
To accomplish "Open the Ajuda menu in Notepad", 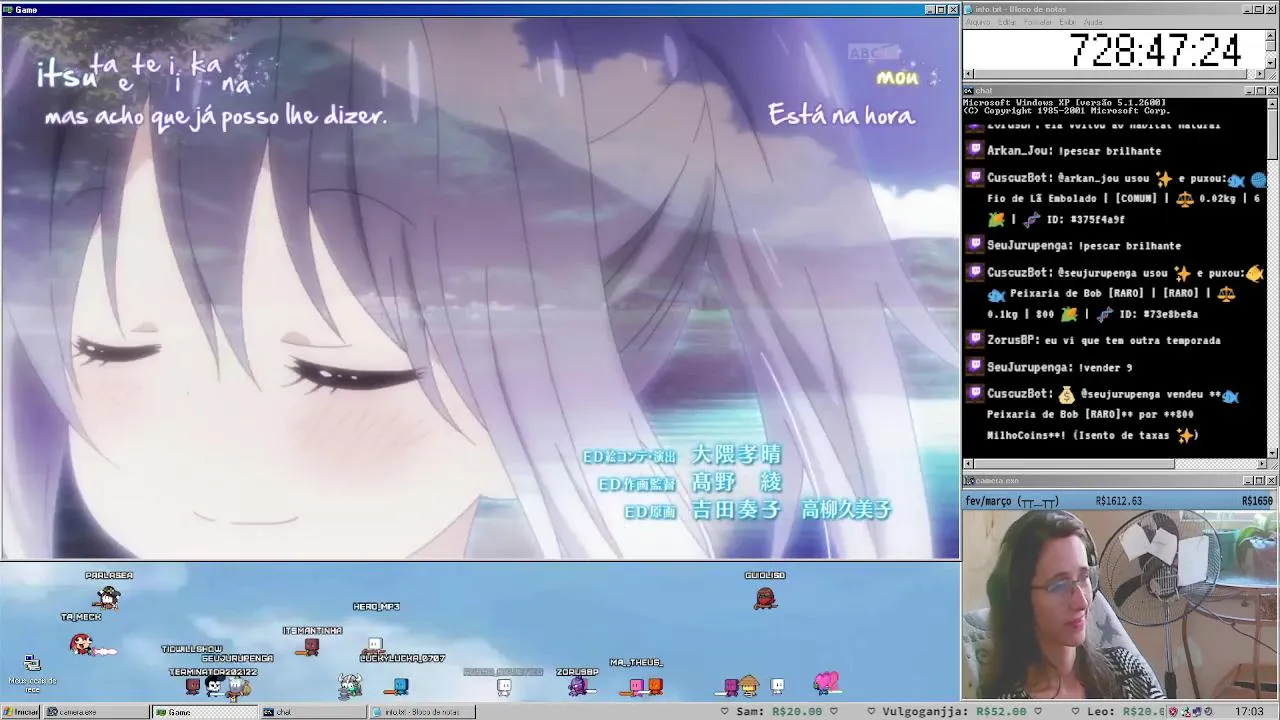I will [x=1093, y=22].
